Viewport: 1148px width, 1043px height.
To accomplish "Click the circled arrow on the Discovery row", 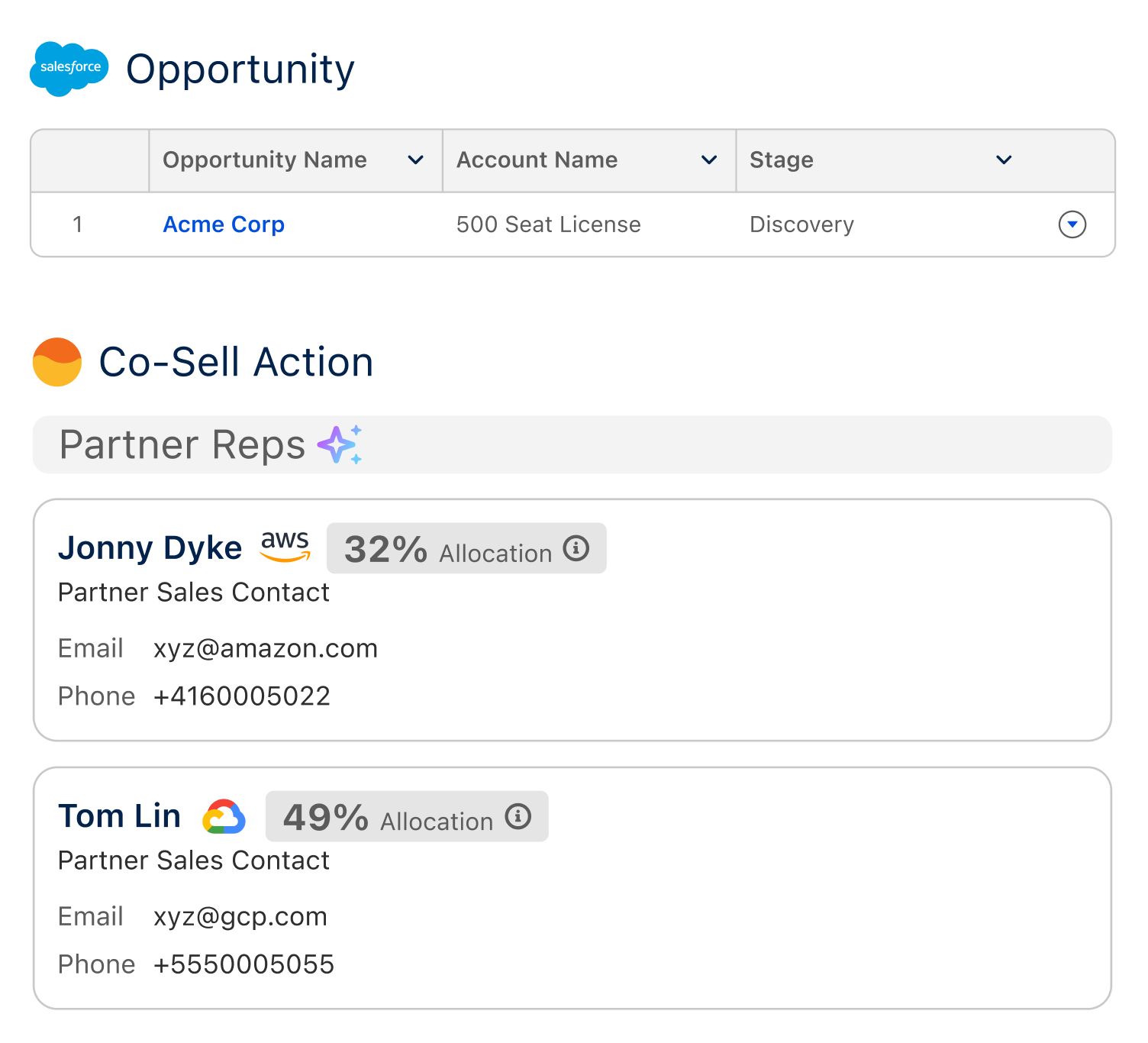I will (x=1072, y=224).
